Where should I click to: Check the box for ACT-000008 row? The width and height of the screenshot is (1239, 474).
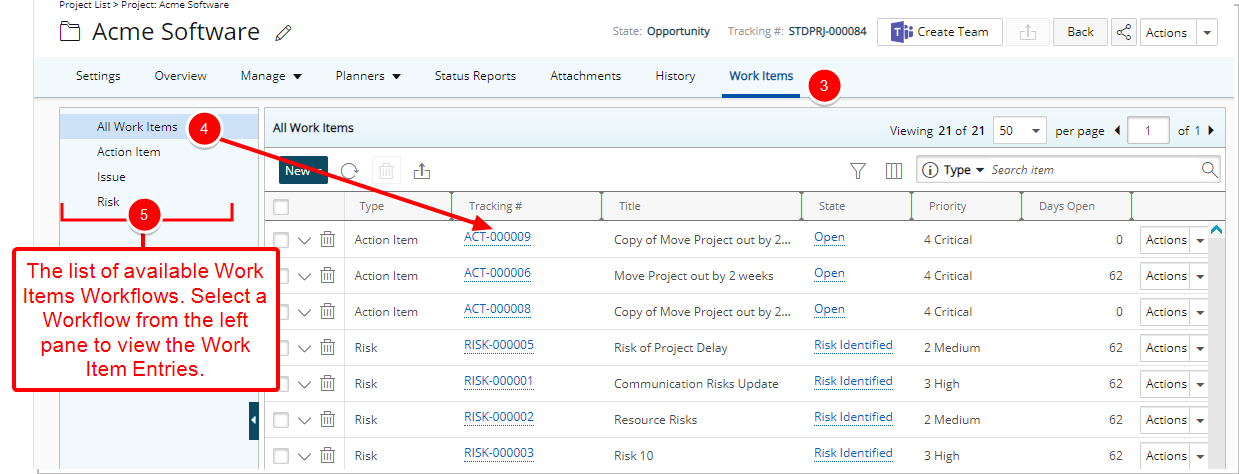click(x=281, y=311)
